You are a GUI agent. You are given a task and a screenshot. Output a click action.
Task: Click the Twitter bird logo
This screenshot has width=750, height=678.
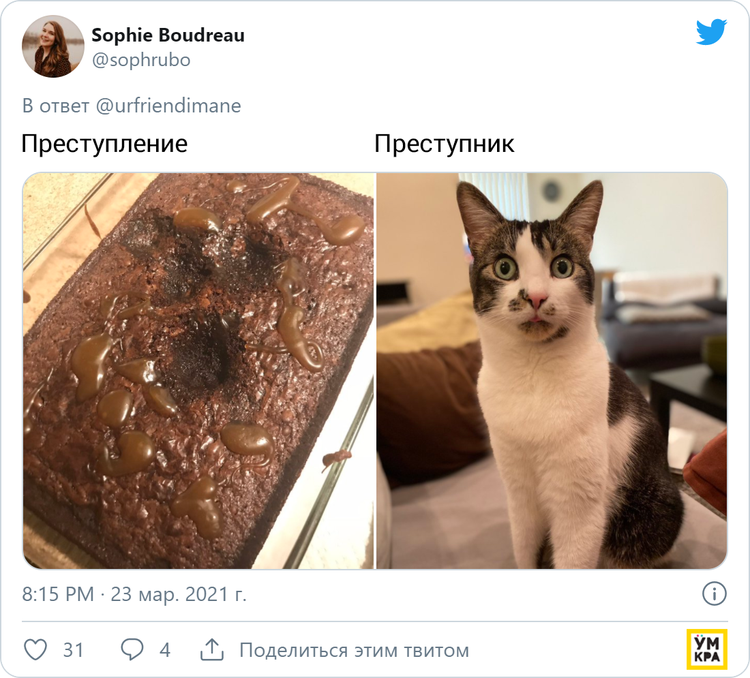711,32
